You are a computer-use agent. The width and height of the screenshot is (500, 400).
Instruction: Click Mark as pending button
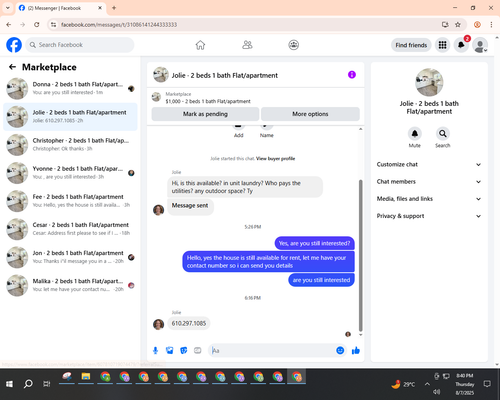[205, 114]
